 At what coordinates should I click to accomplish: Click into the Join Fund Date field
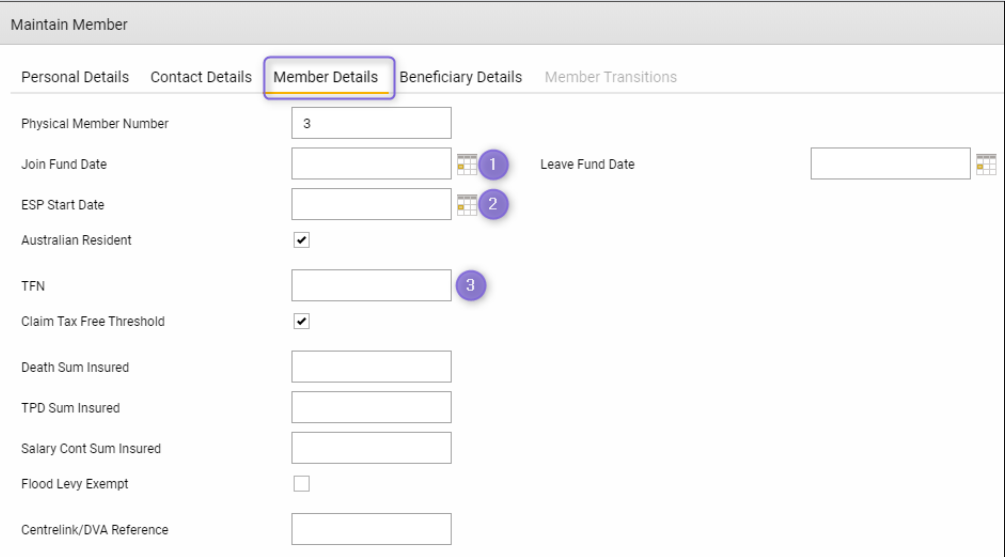371,163
